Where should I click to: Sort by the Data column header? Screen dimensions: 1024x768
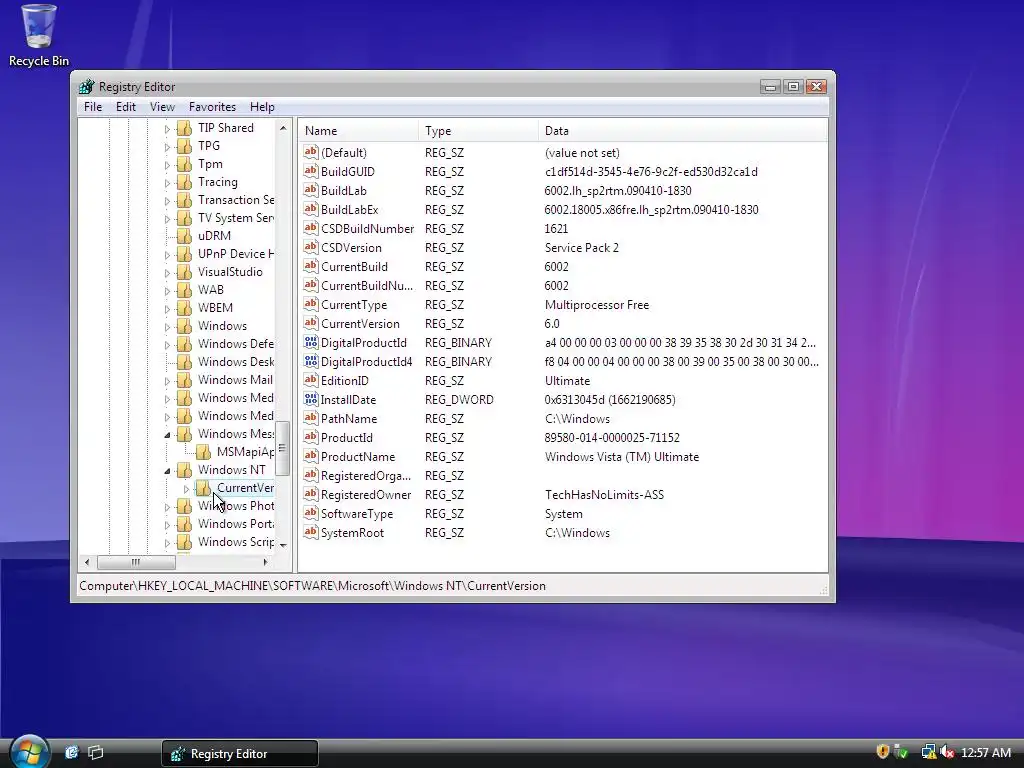coord(682,131)
